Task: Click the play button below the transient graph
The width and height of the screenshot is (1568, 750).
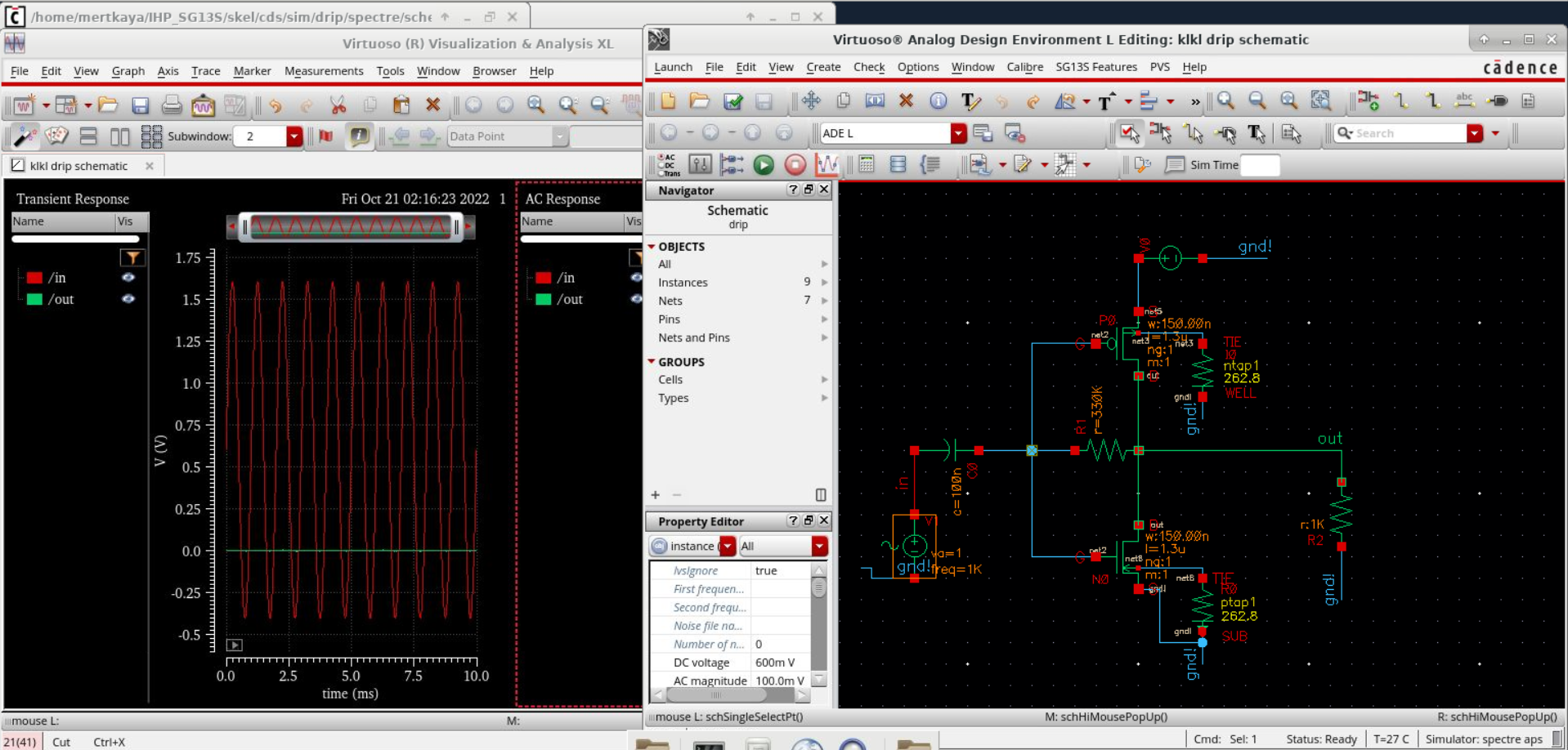Action: pos(235,645)
